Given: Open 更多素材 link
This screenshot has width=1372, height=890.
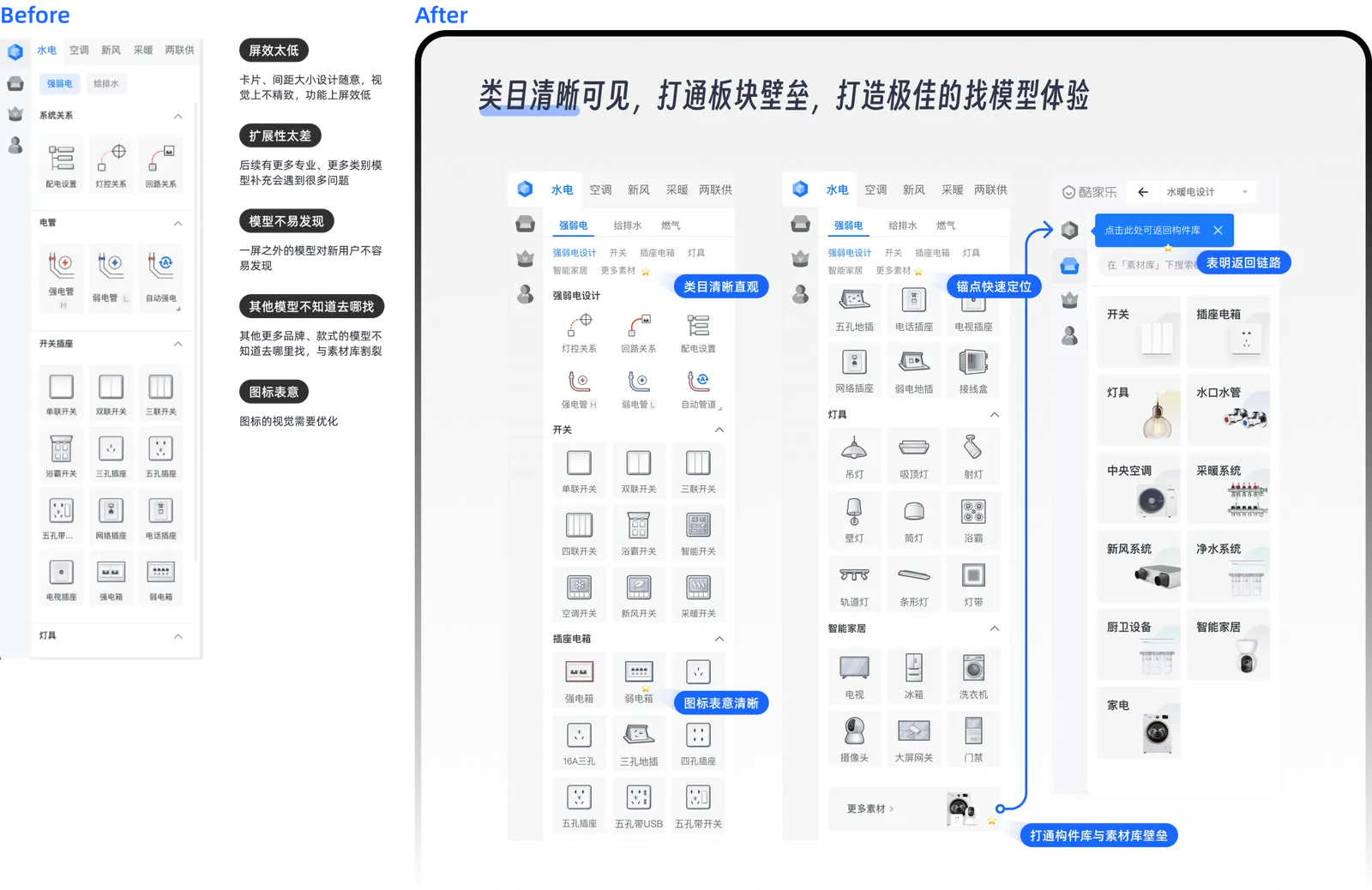Looking at the screenshot, I should [x=868, y=809].
